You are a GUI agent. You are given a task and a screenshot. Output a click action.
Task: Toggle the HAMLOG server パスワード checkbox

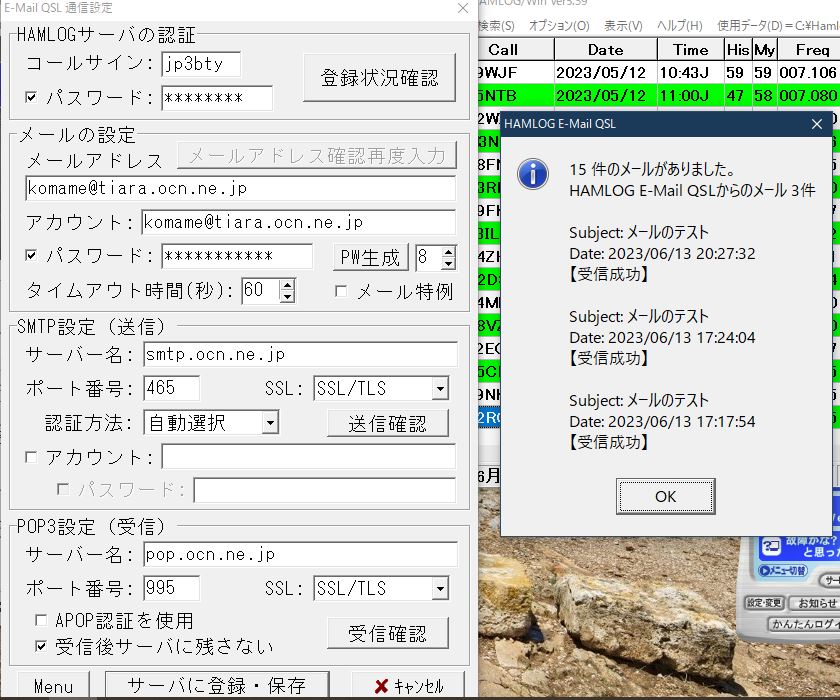[x=30, y=97]
